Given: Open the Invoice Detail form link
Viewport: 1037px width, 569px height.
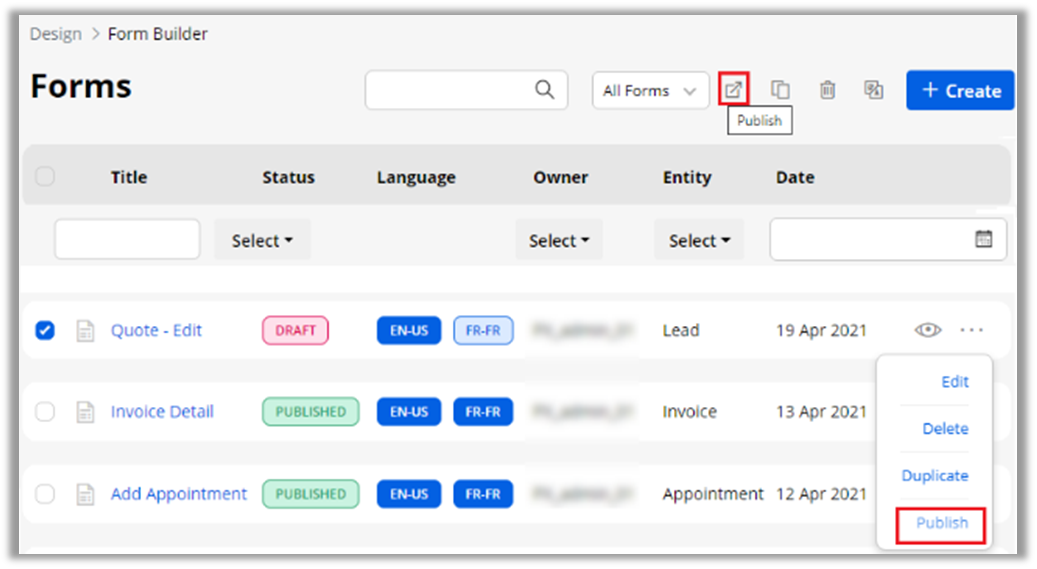Looking at the screenshot, I should (x=162, y=412).
